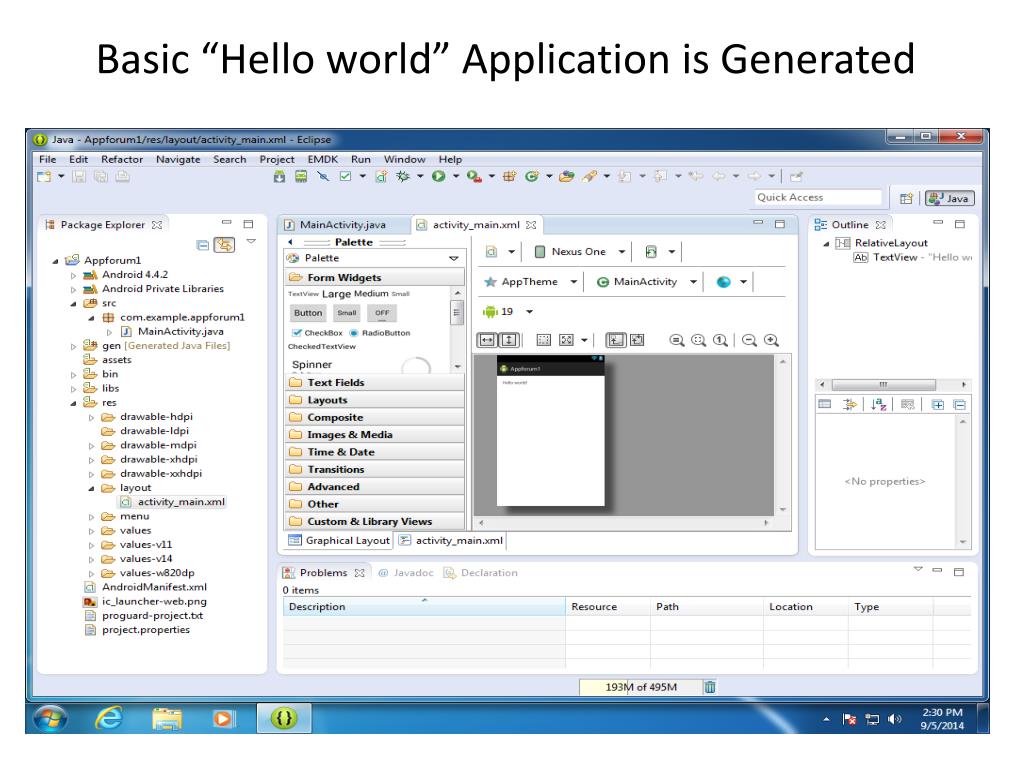Viewport: 1024px width, 768px height.
Task: Click the RadioButton widget in the palette
Action: coord(380,333)
